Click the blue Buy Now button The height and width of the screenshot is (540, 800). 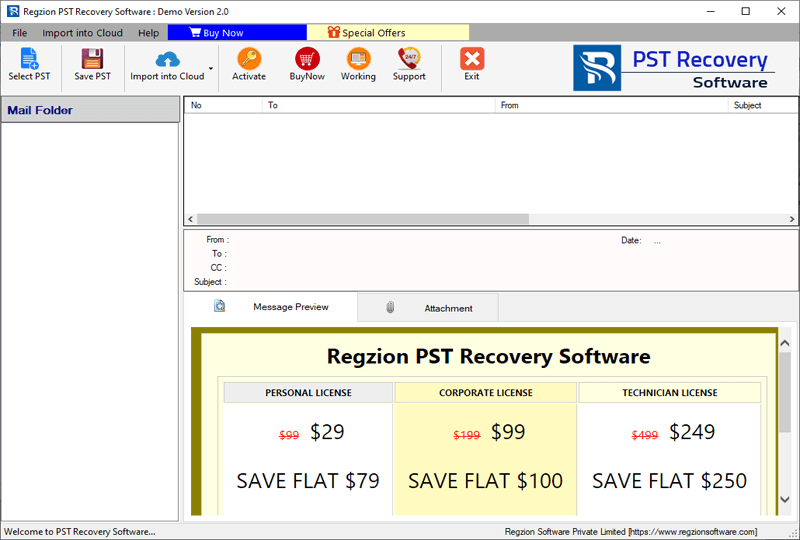click(237, 33)
